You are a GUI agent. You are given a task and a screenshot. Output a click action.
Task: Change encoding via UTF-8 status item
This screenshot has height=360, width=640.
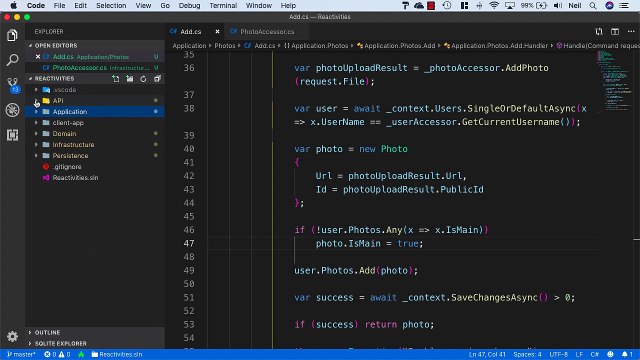pyautogui.click(x=558, y=354)
